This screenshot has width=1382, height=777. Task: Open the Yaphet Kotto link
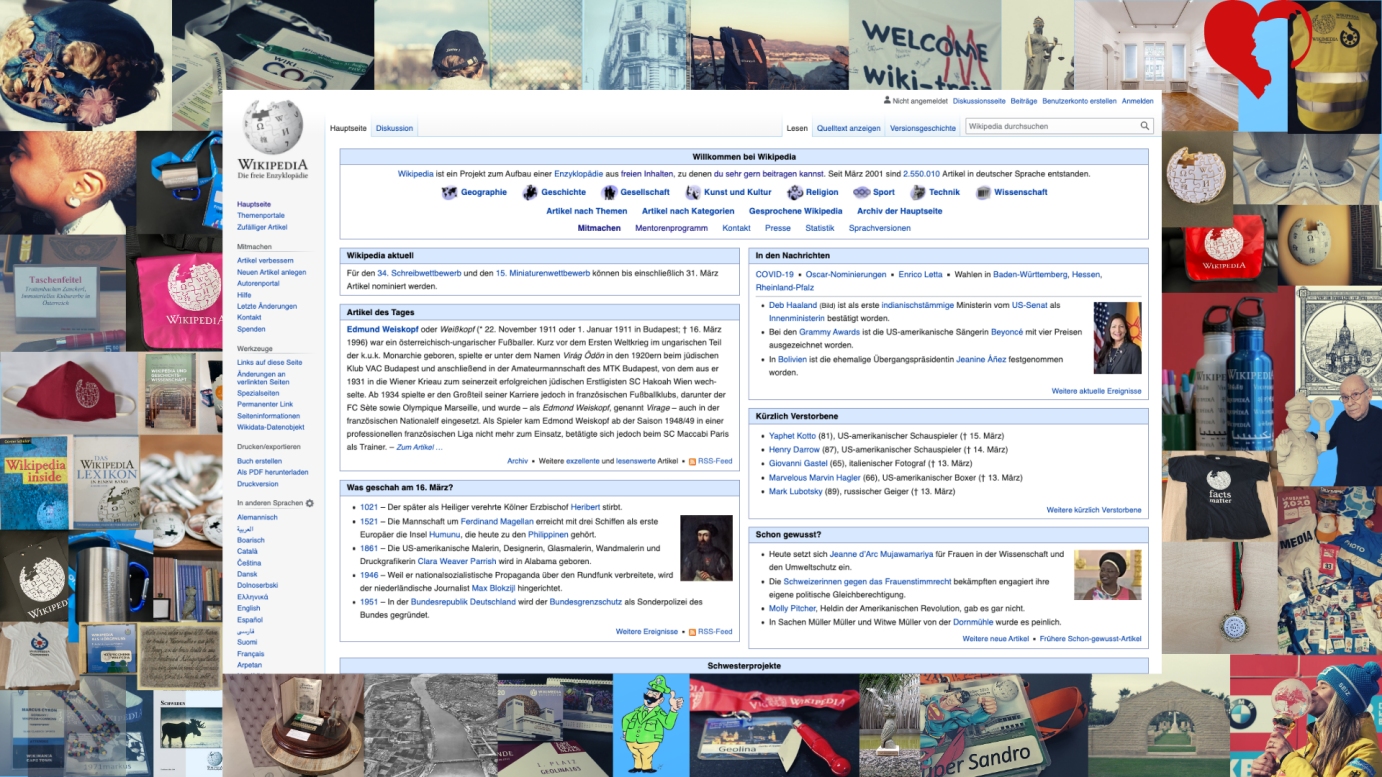coord(793,436)
